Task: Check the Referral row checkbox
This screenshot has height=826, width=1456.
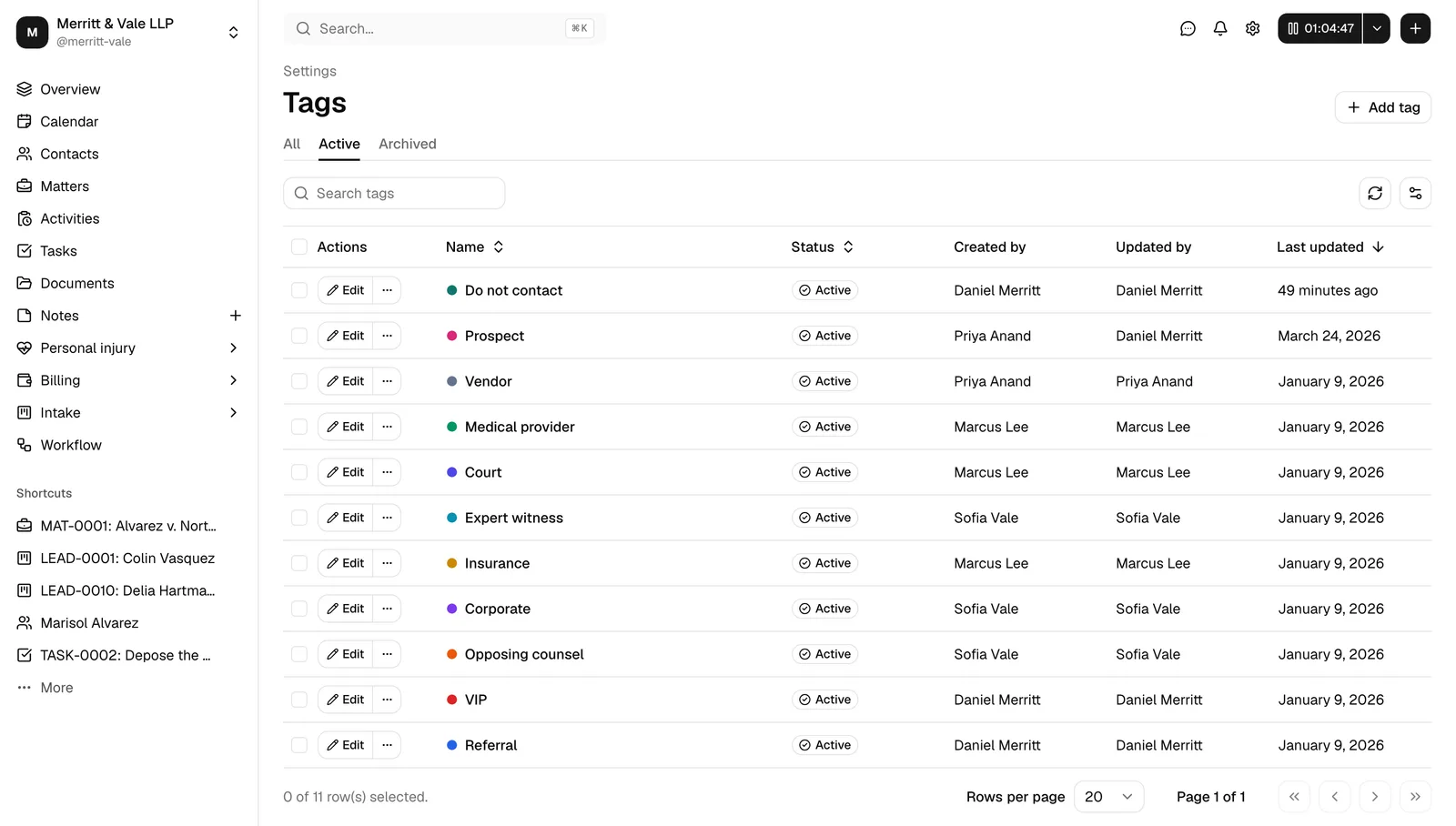Action: [x=299, y=745]
